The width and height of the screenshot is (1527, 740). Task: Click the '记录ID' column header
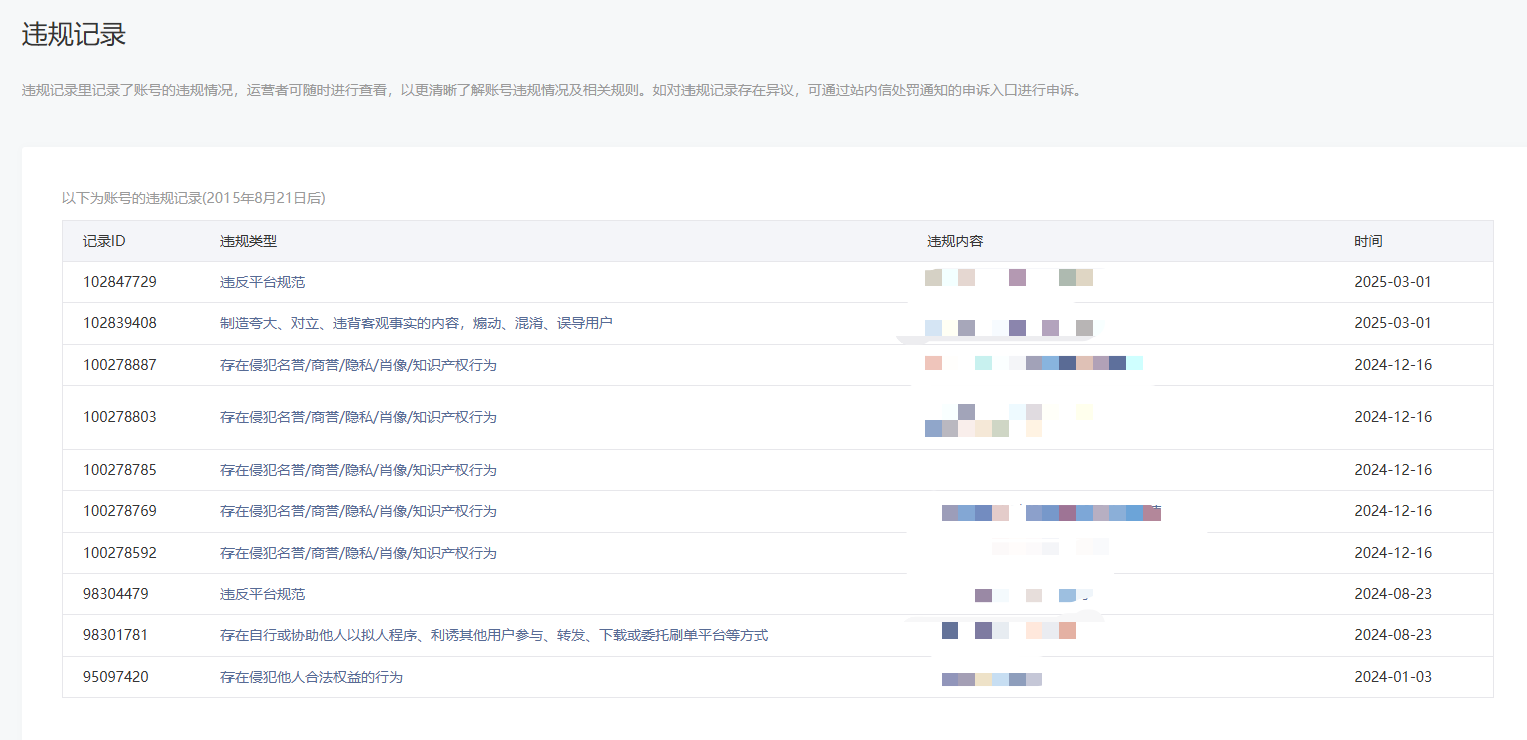pos(104,241)
